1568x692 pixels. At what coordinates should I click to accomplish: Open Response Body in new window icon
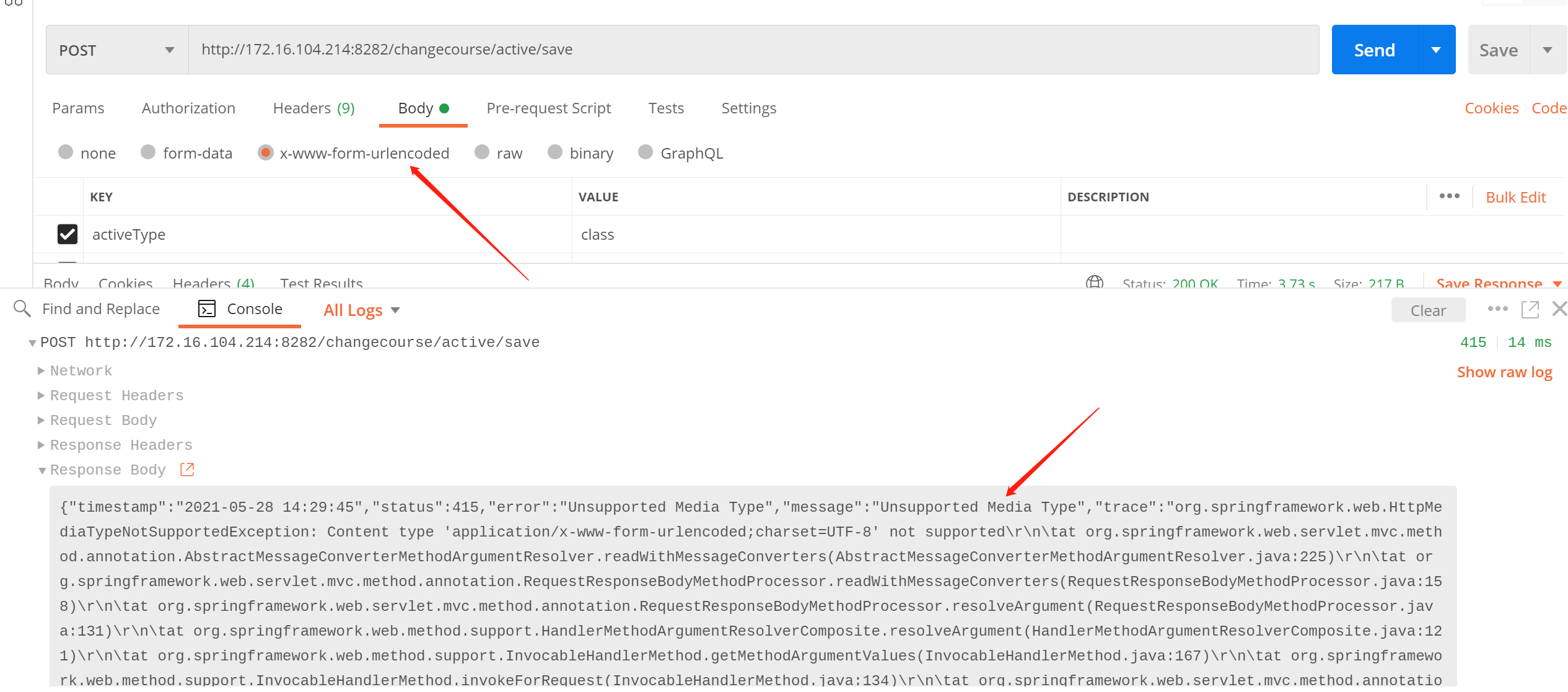point(187,470)
